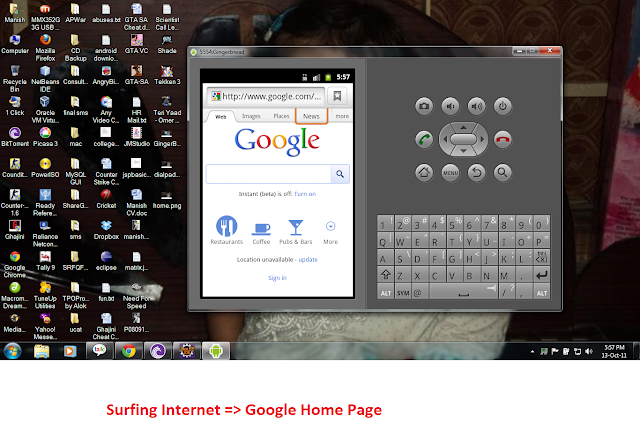
Task: Turn on Google Instant link
Action: [305, 194]
